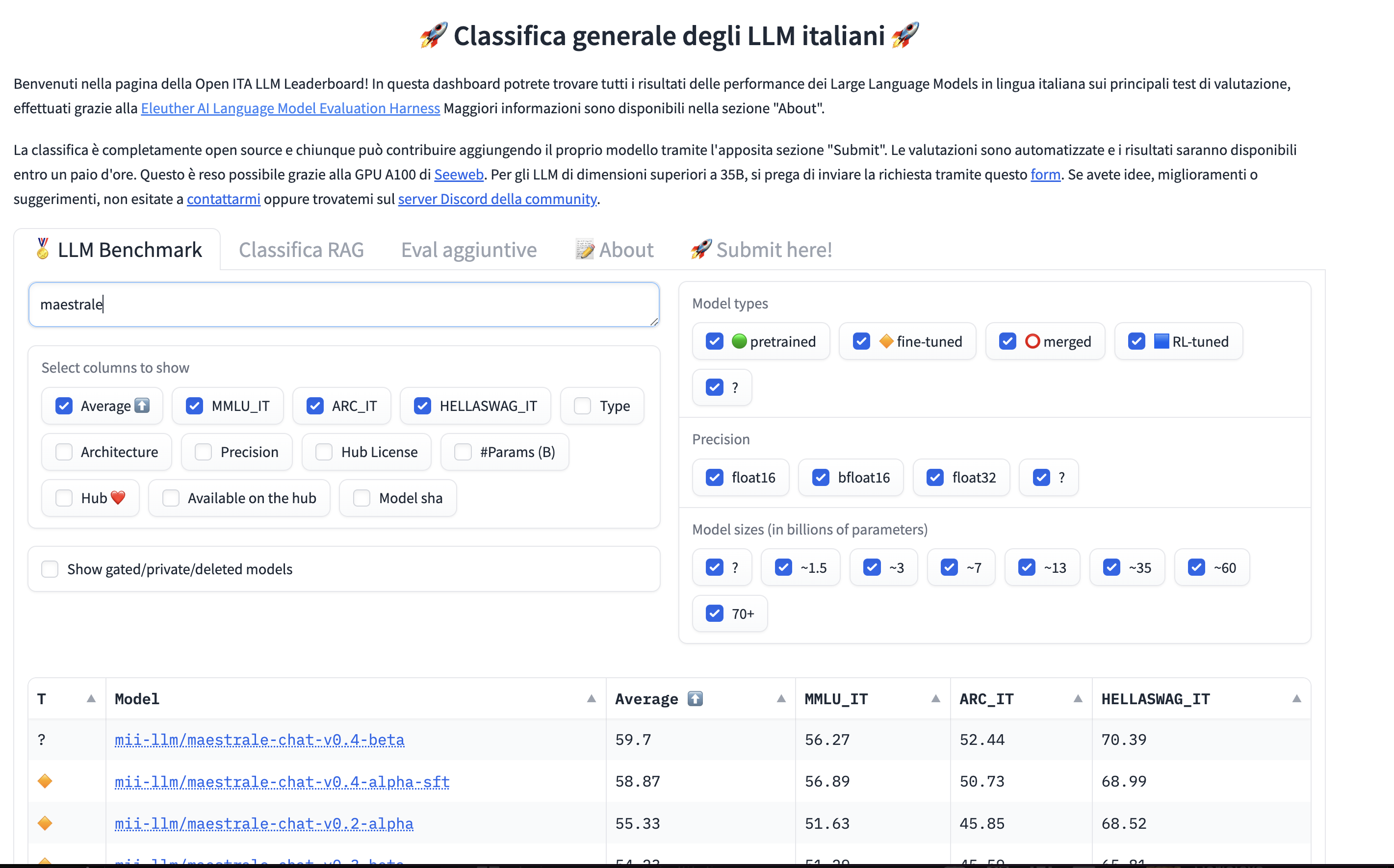
Task: Uncheck the ~13 model size filter
Action: pos(1026,568)
